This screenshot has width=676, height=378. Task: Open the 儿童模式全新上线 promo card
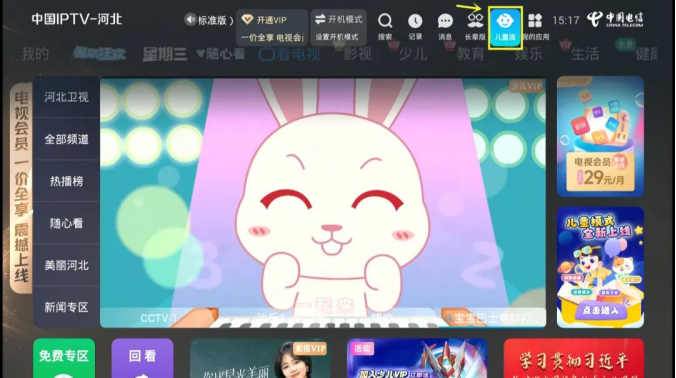pos(600,267)
